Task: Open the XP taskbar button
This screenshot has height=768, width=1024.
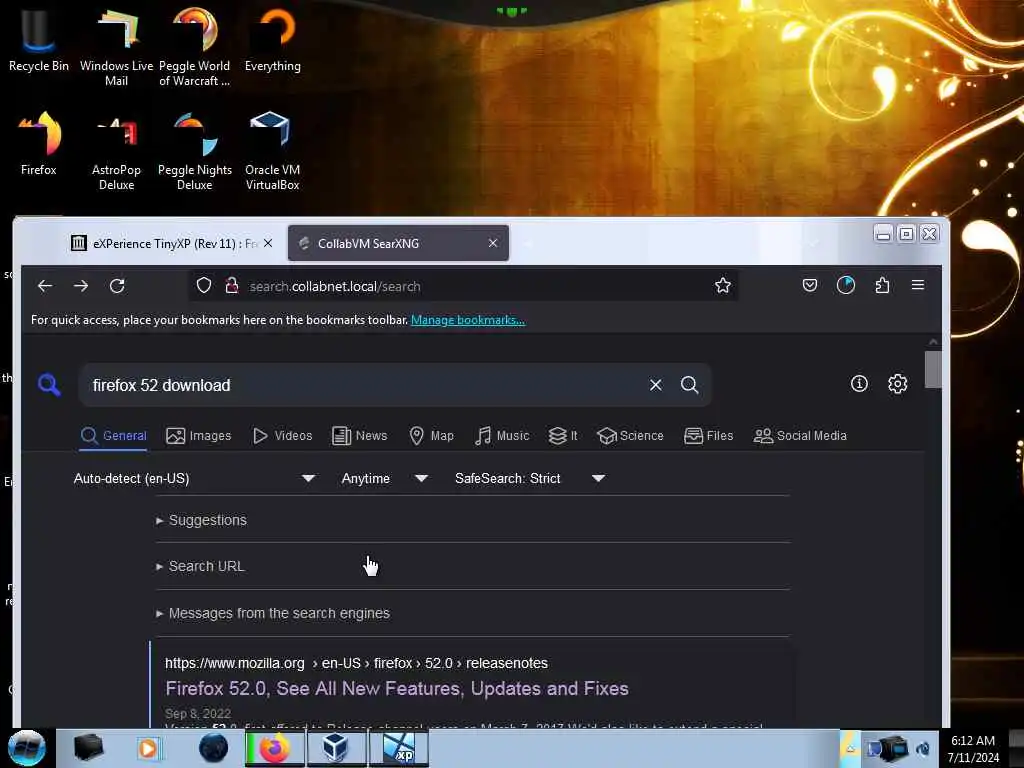Action: tap(398, 748)
